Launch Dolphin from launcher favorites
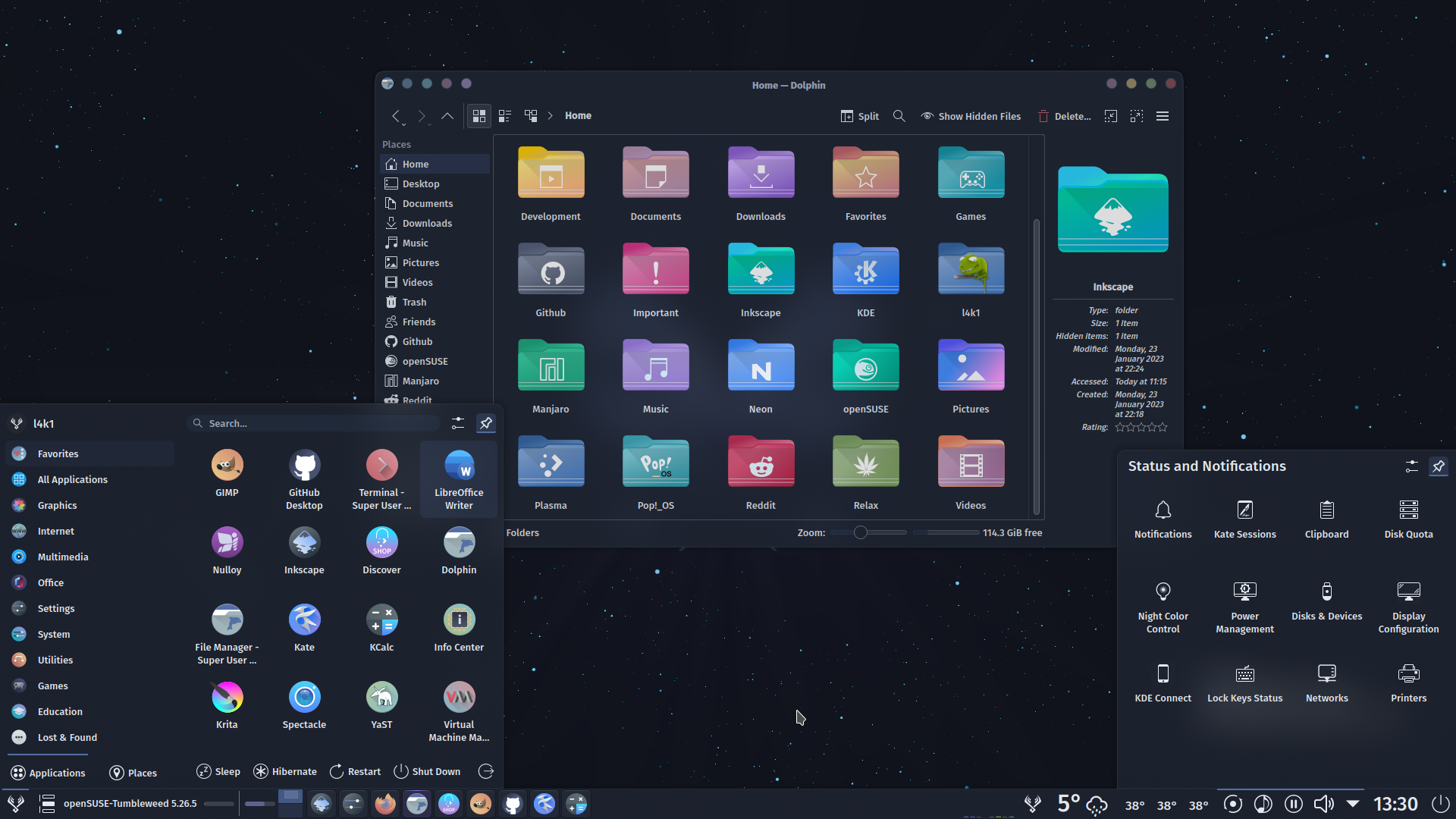The height and width of the screenshot is (819, 1456). coord(459,551)
